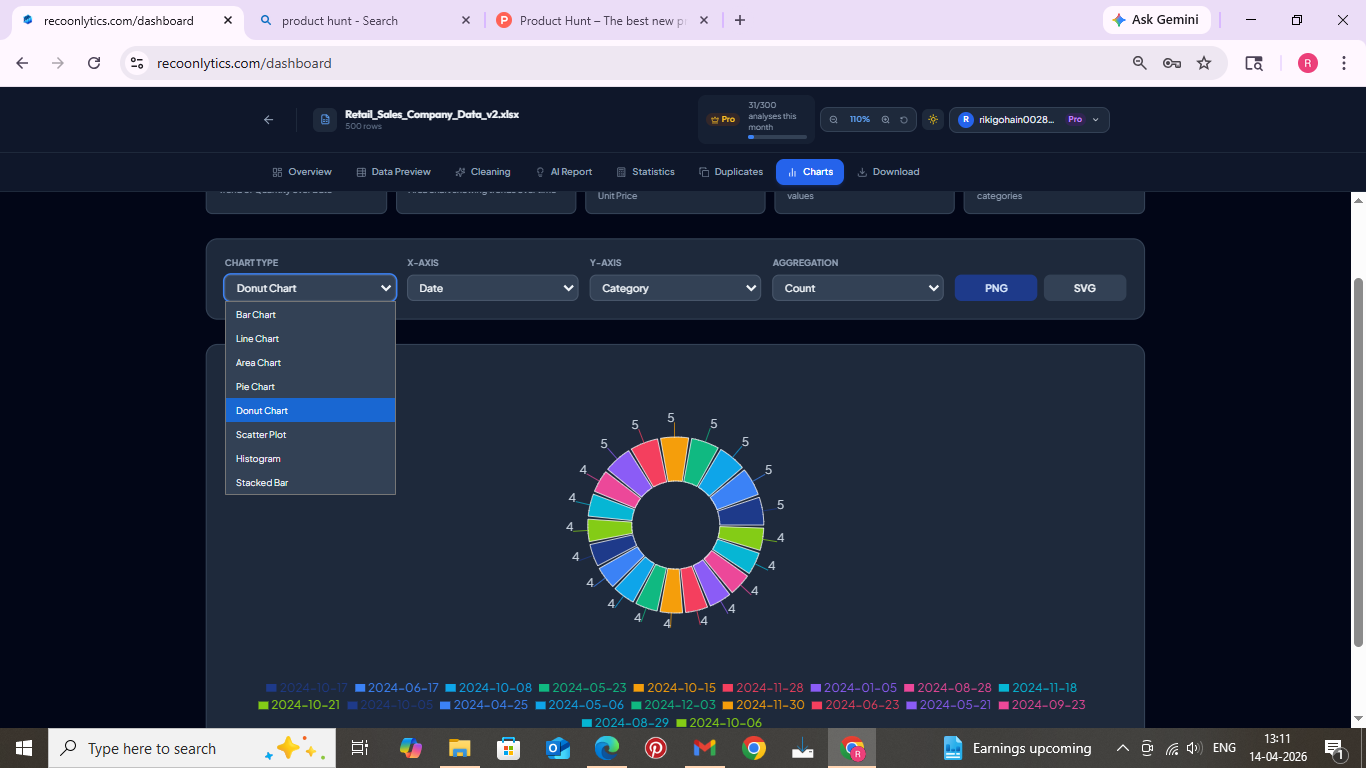Open the Download tab

tap(889, 172)
